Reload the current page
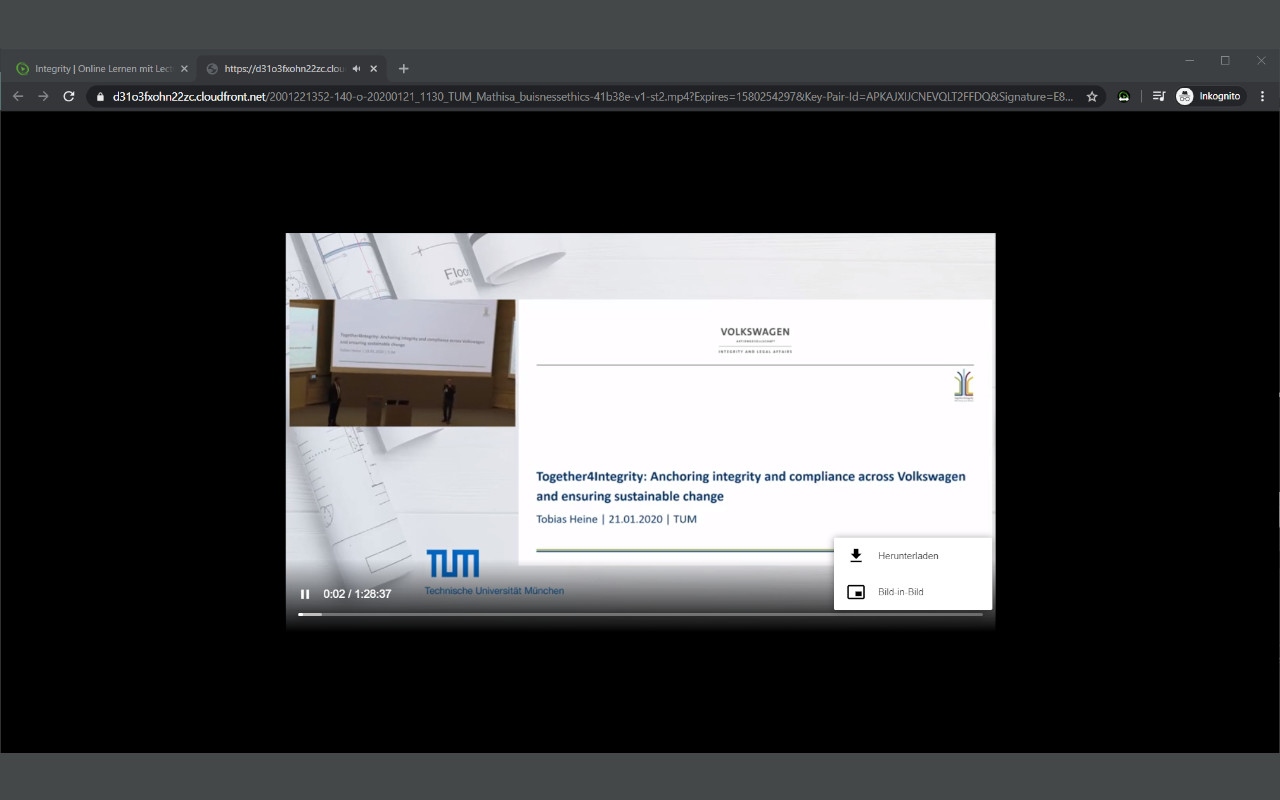Image resolution: width=1280 pixels, height=800 pixels. [69, 96]
